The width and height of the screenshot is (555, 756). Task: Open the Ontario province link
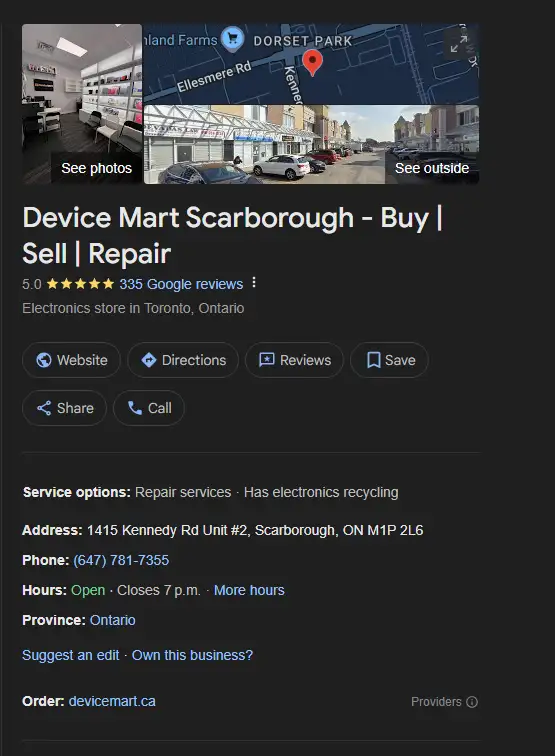112,620
